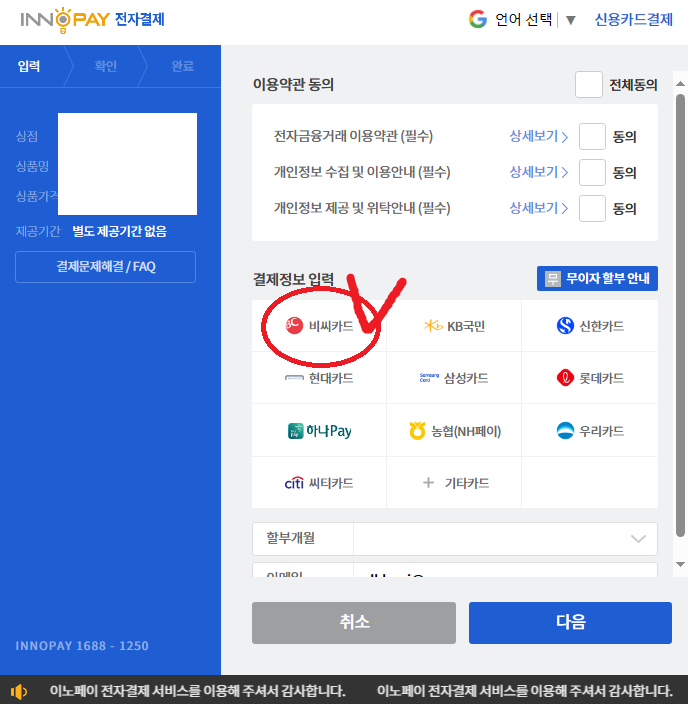
Task: Expand 상세보기 for 전자금융거래 이용약관
Action: [538, 136]
